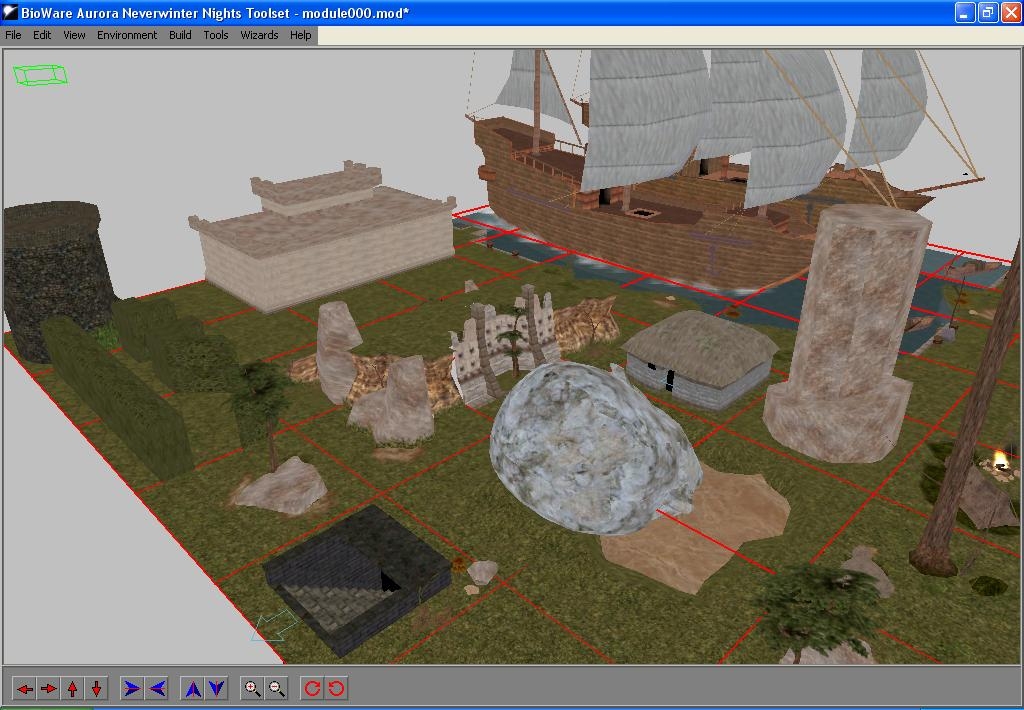Zoom out with the minus magnifier
This screenshot has height=710, width=1024.
[277, 688]
